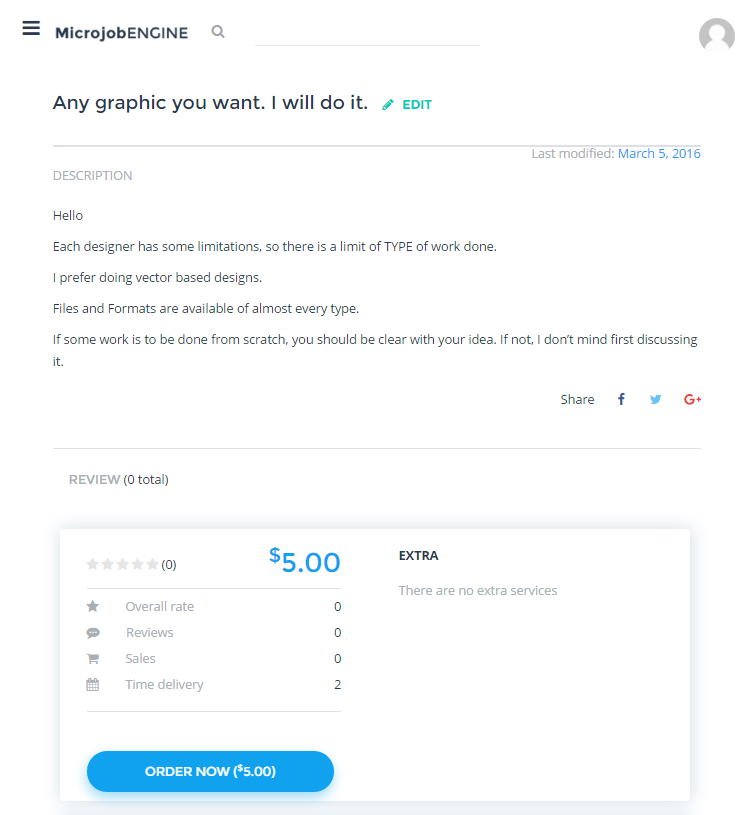Image resolution: width=750 pixels, height=815 pixels.
Task: Click the Time delivery calendar icon
Action: point(93,685)
